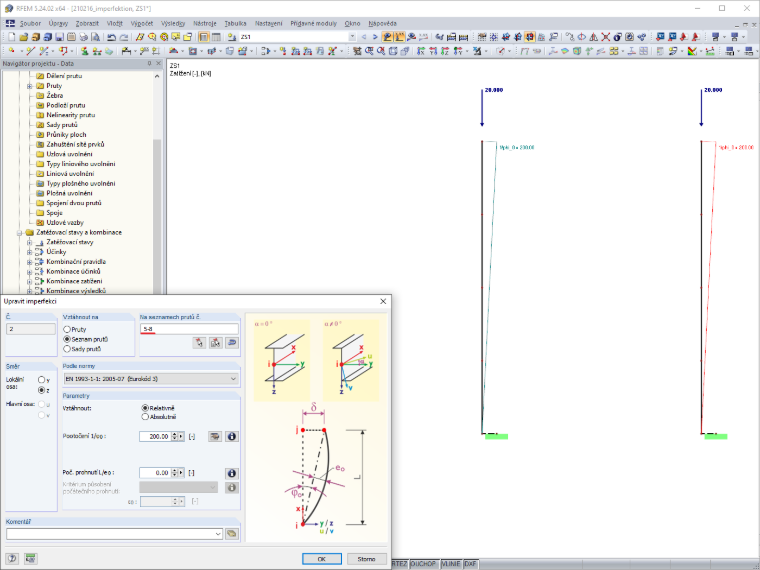The height and width of the screenshot is (570, 760).
Task: Undo the last action
Action: point(111,37)
